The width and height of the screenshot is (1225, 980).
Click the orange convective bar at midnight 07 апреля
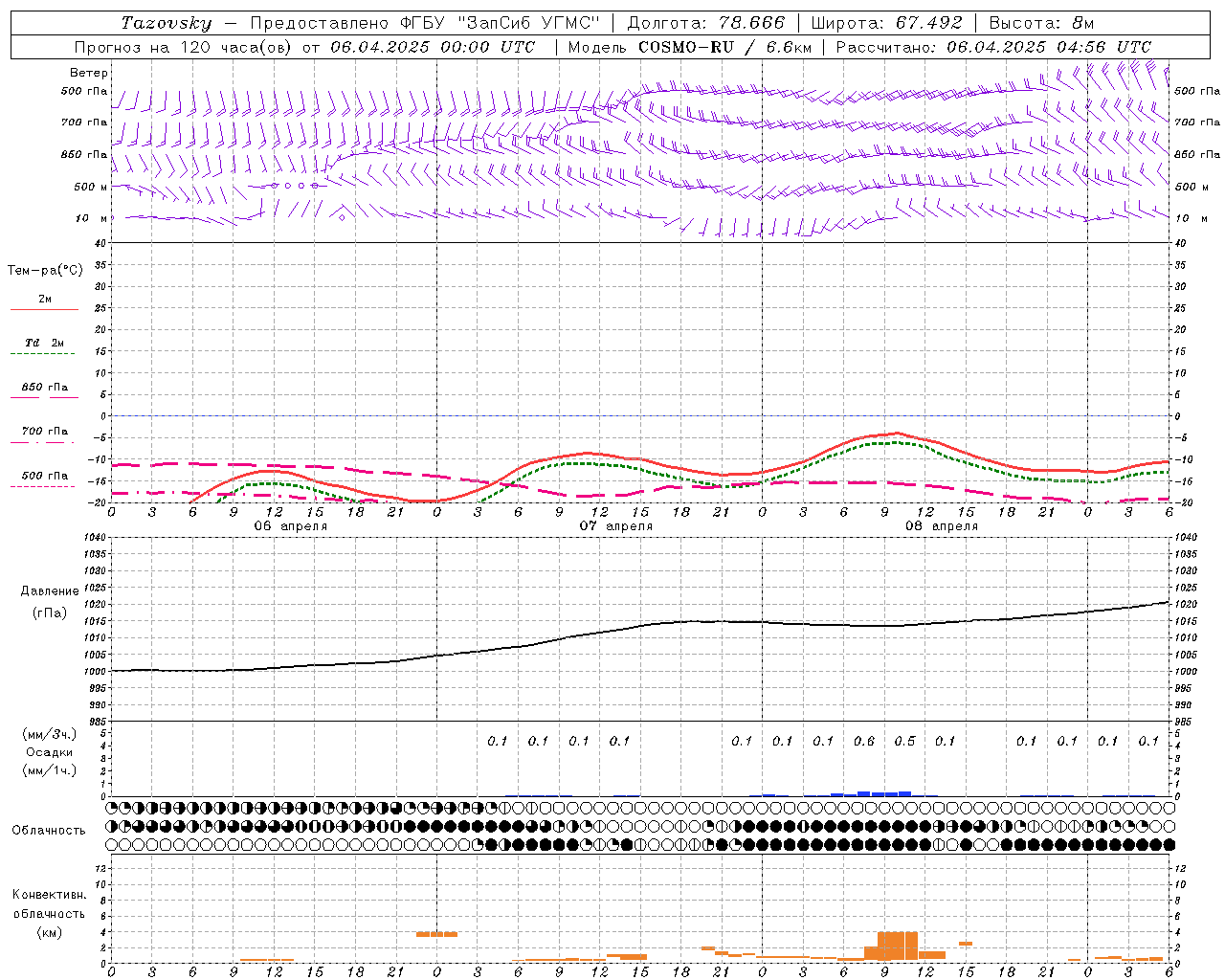coord(436,934)
